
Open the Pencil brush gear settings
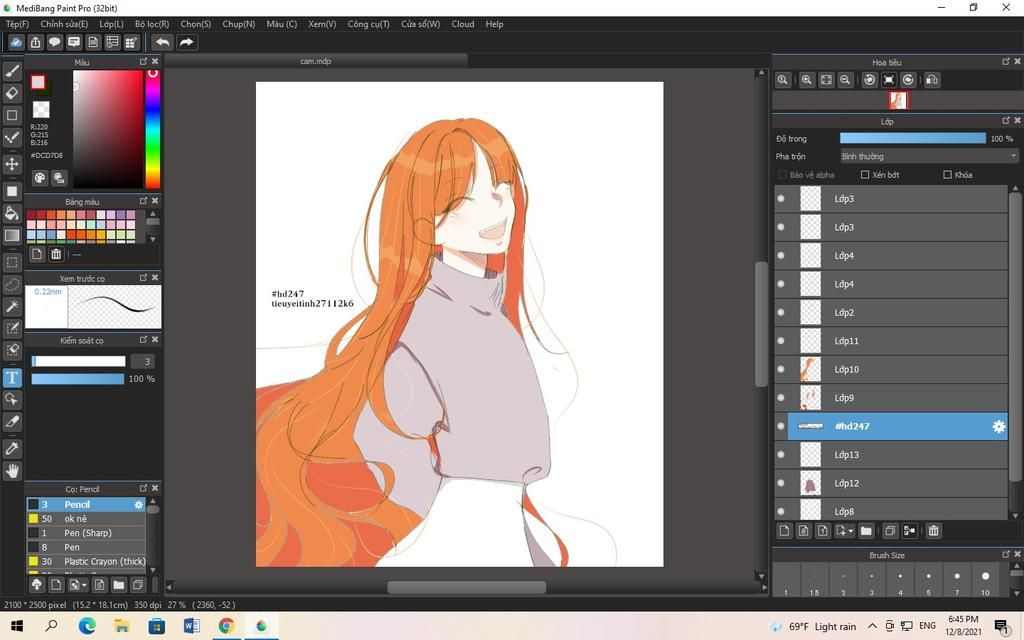pos(138,505)
